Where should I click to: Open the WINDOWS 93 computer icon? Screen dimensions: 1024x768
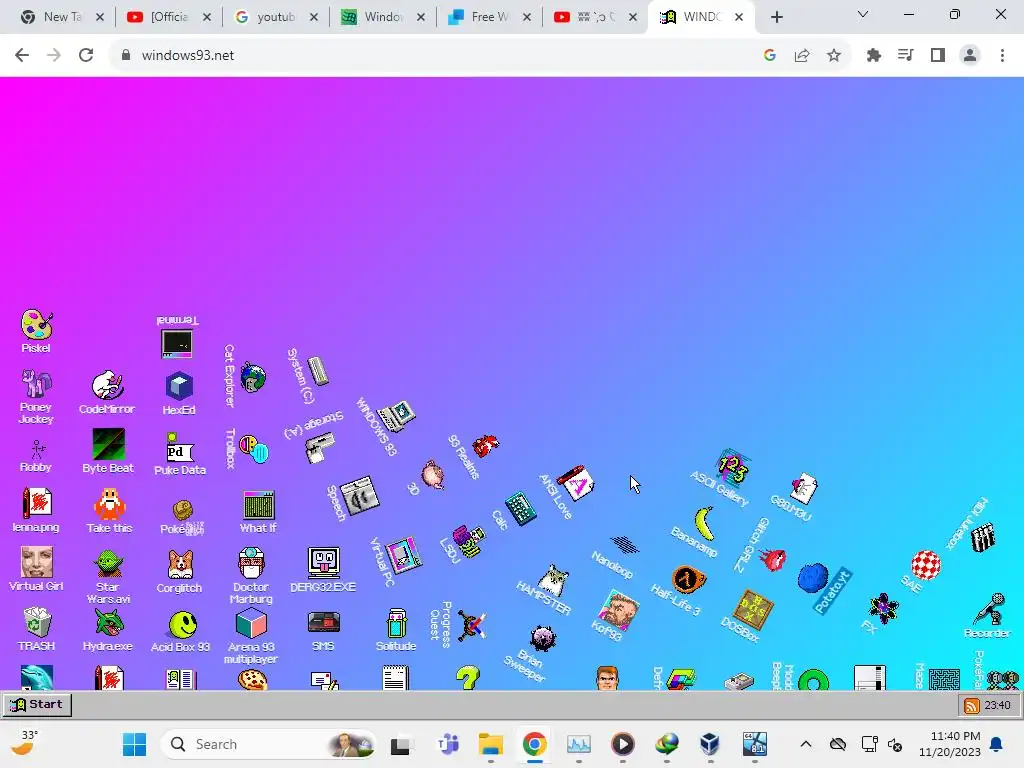(397, 415)
